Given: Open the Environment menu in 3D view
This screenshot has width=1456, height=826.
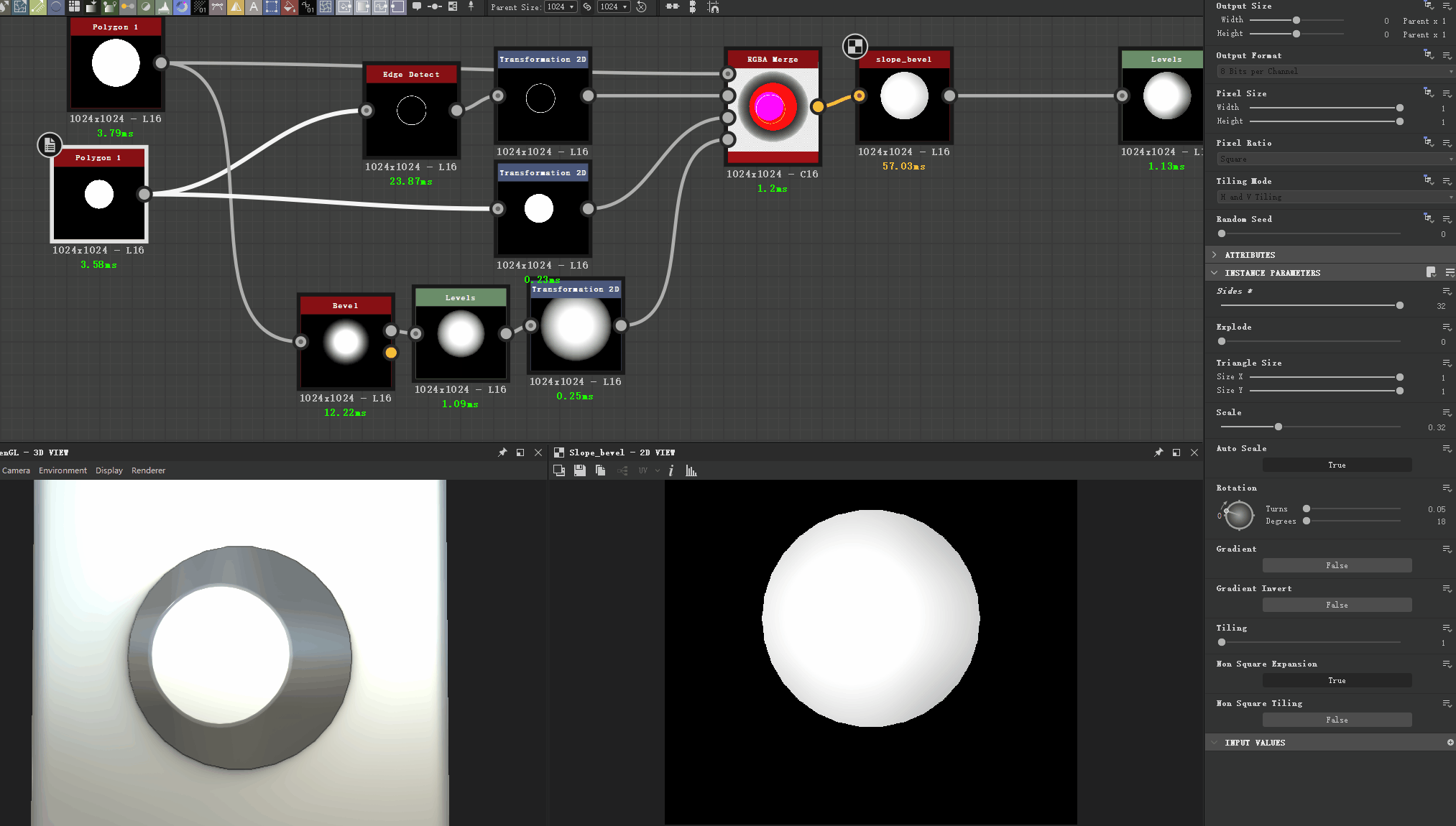Looking at the screenshot, I should 63,470.
